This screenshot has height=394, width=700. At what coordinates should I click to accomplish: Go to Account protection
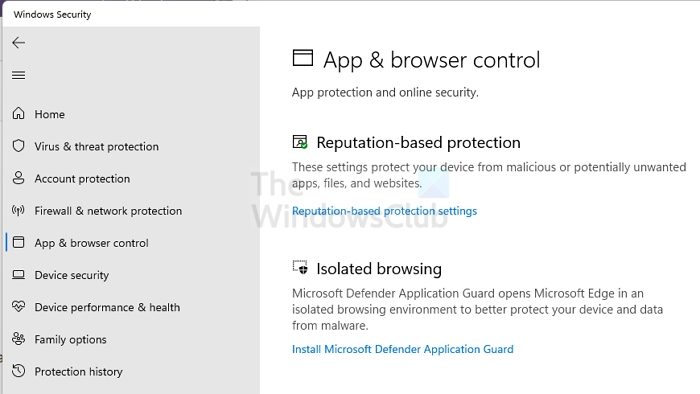(x=82, y=178)
